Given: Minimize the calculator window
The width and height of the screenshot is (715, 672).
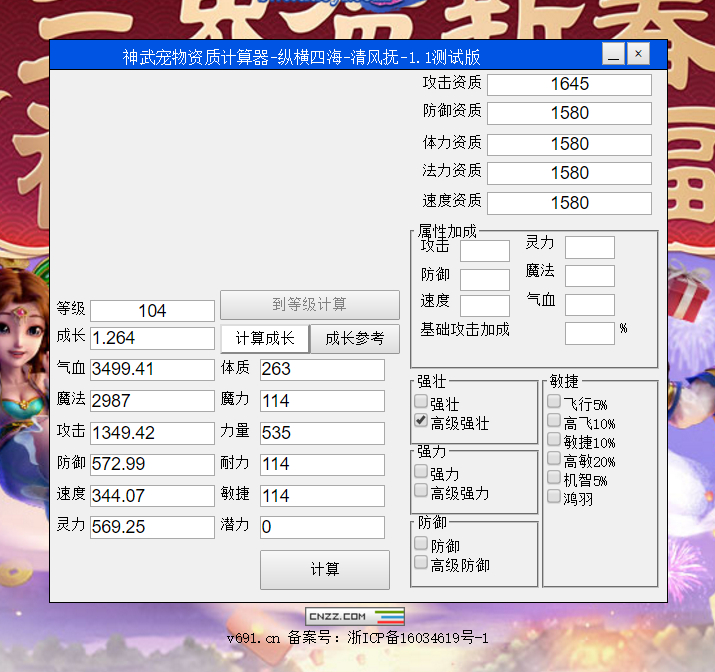Looking at the screenshot, I should click(613, 54).
